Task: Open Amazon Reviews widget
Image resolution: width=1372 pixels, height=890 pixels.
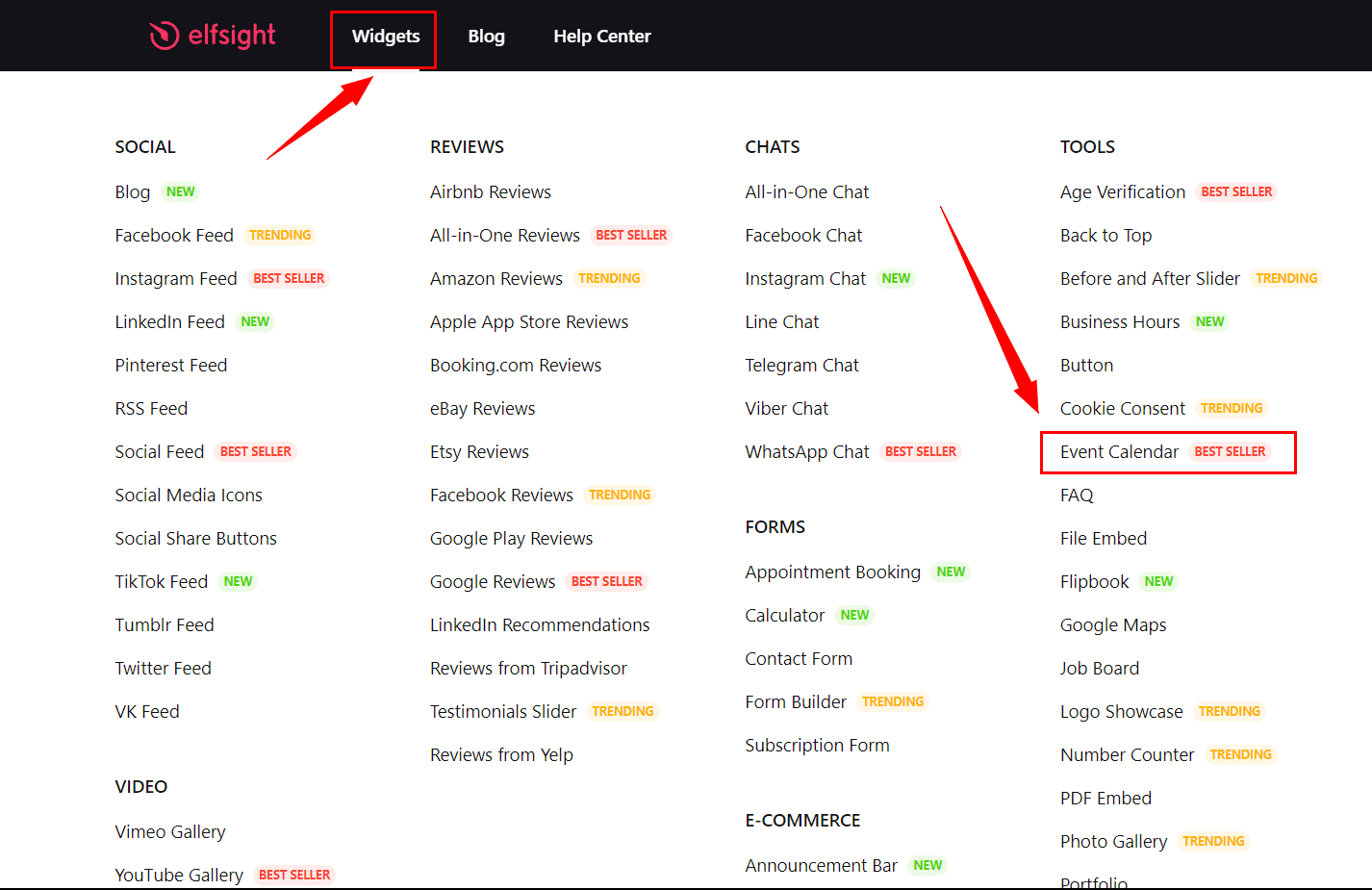Action: pos(496,279)
